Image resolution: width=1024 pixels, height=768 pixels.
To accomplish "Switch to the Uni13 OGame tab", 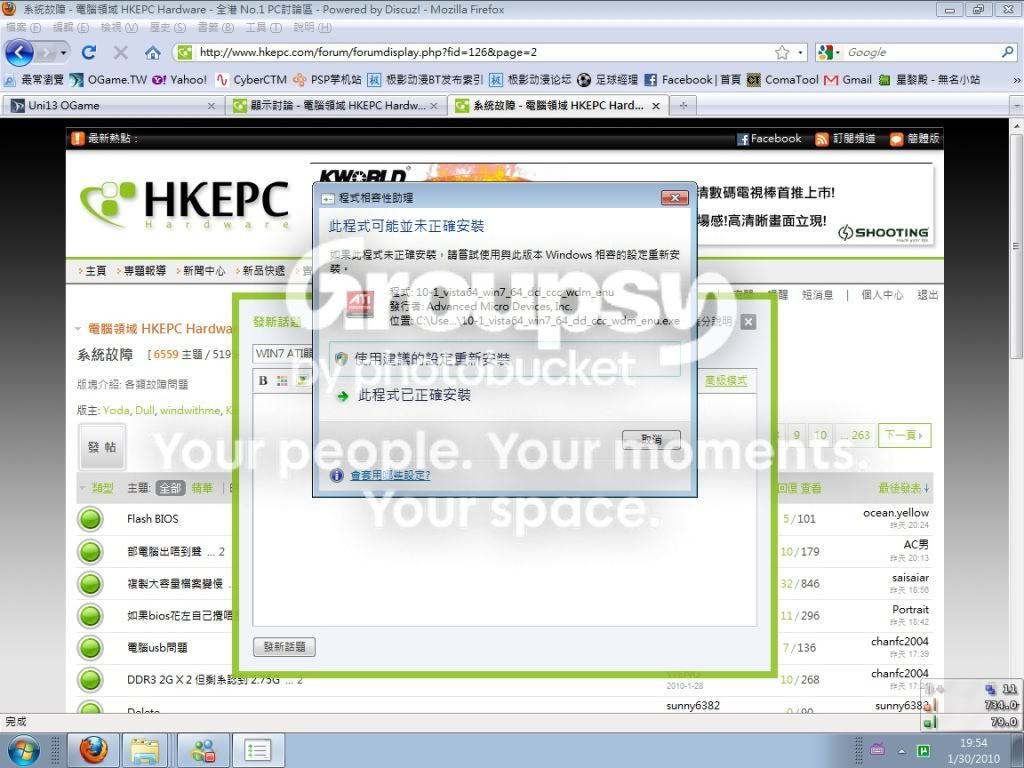I will [113, 105].
